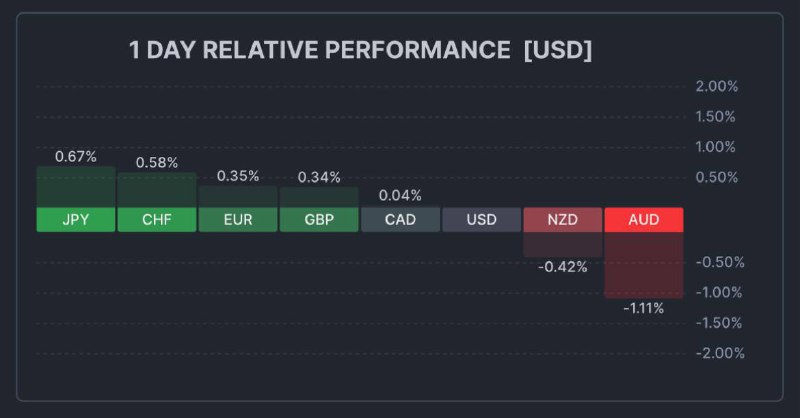Image resolution: width=800 pixels, height=418 pixels.
Task: Select the -1.11% value below AUD
Action: pos(643,308)
